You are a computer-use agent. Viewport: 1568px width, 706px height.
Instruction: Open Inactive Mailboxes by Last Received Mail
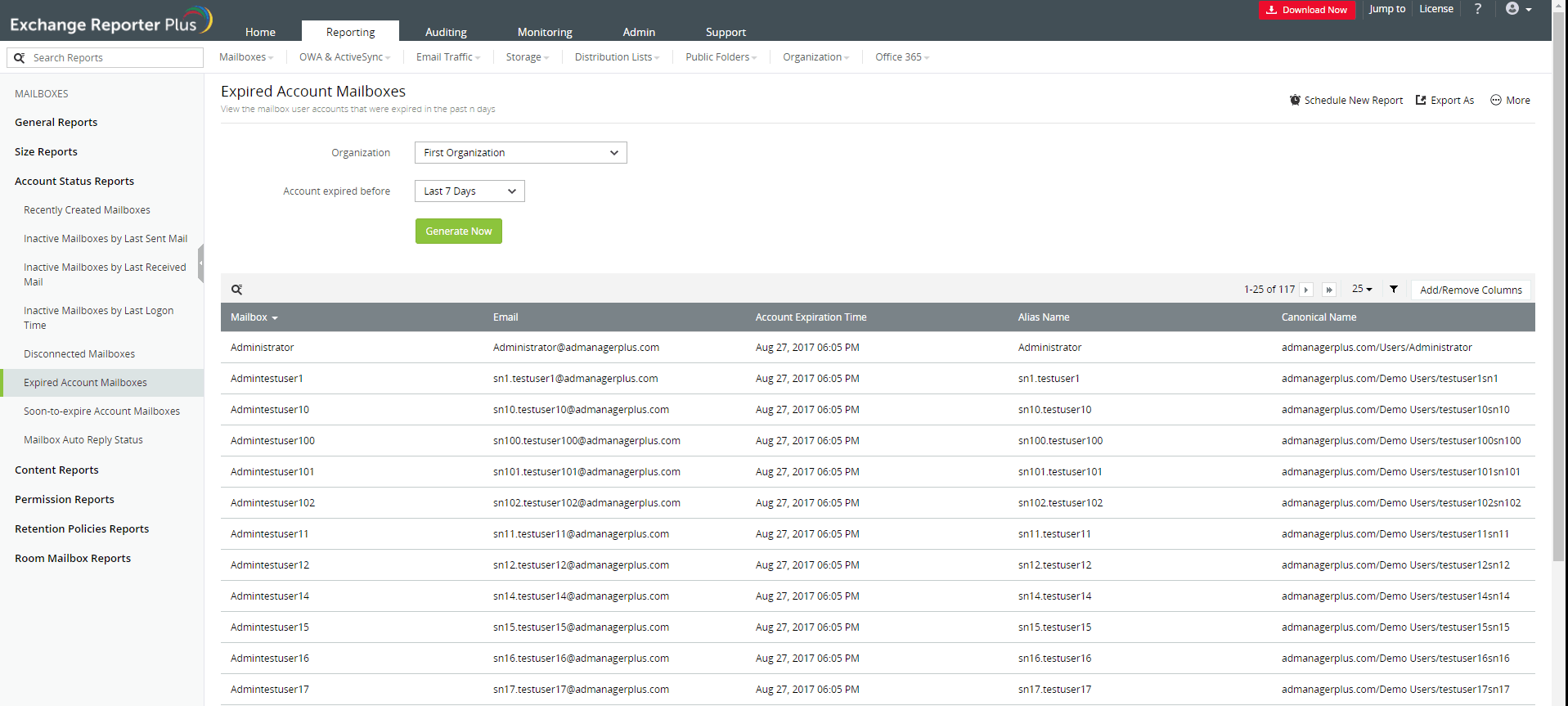point(105,275)
